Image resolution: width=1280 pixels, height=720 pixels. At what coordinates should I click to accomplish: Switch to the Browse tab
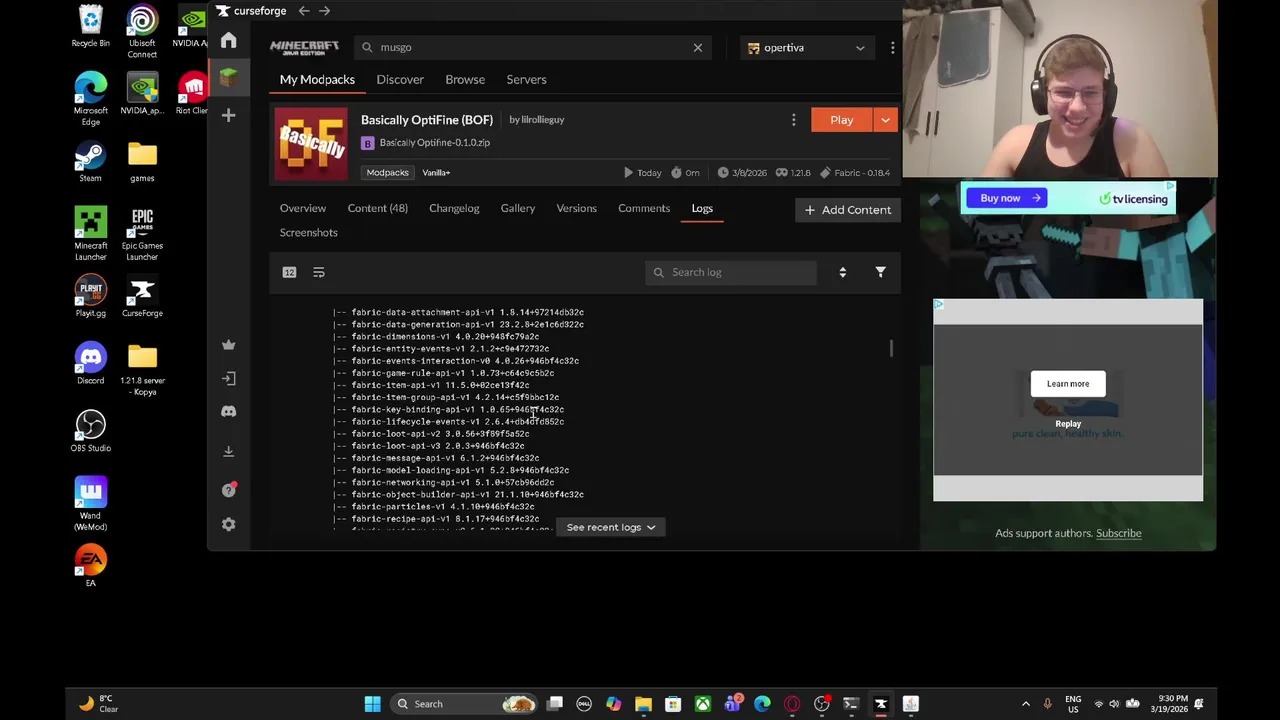pyautogui.click(x=465, y=79)
